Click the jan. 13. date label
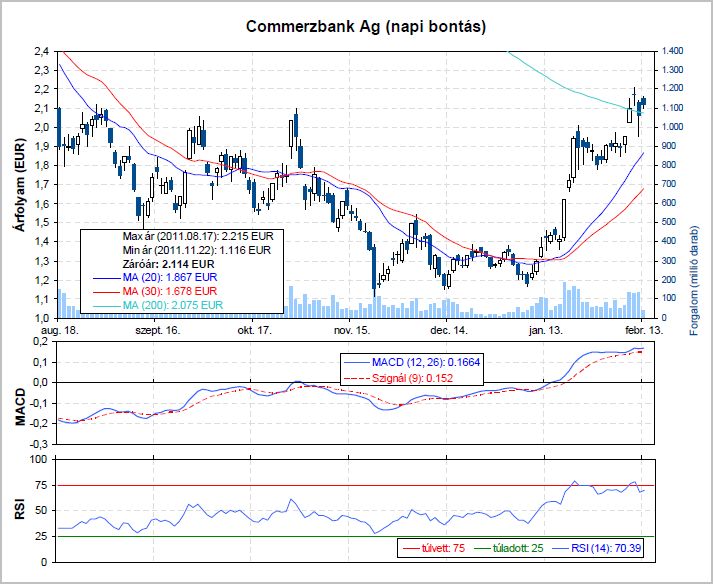713x584 pixels. point(546,330)
